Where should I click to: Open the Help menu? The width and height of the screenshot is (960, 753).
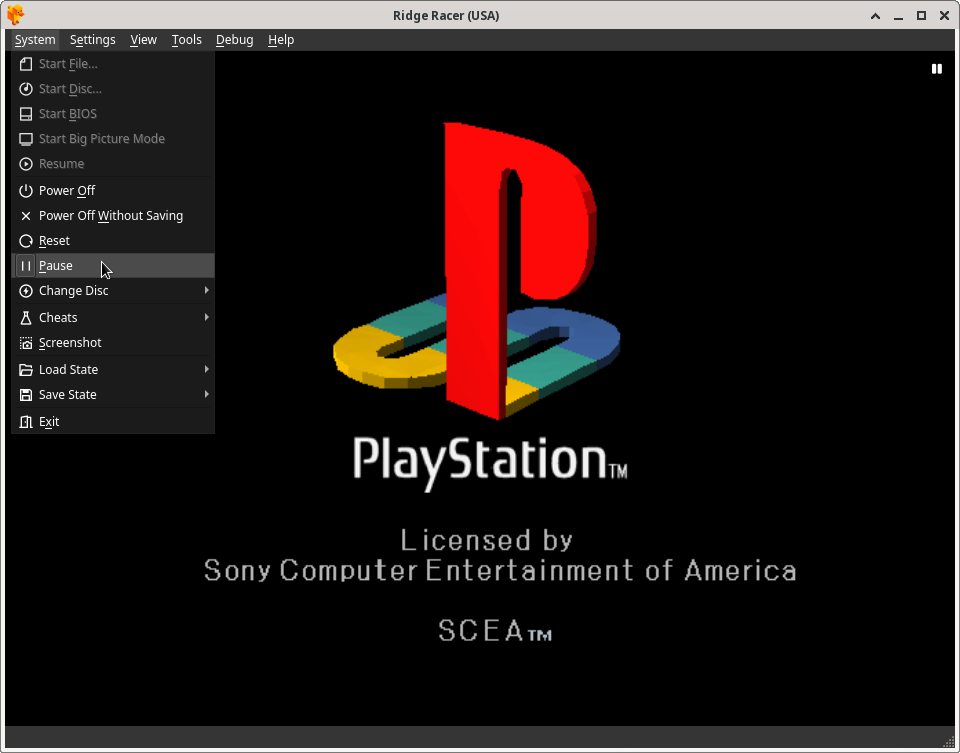(x=281, y=40)
